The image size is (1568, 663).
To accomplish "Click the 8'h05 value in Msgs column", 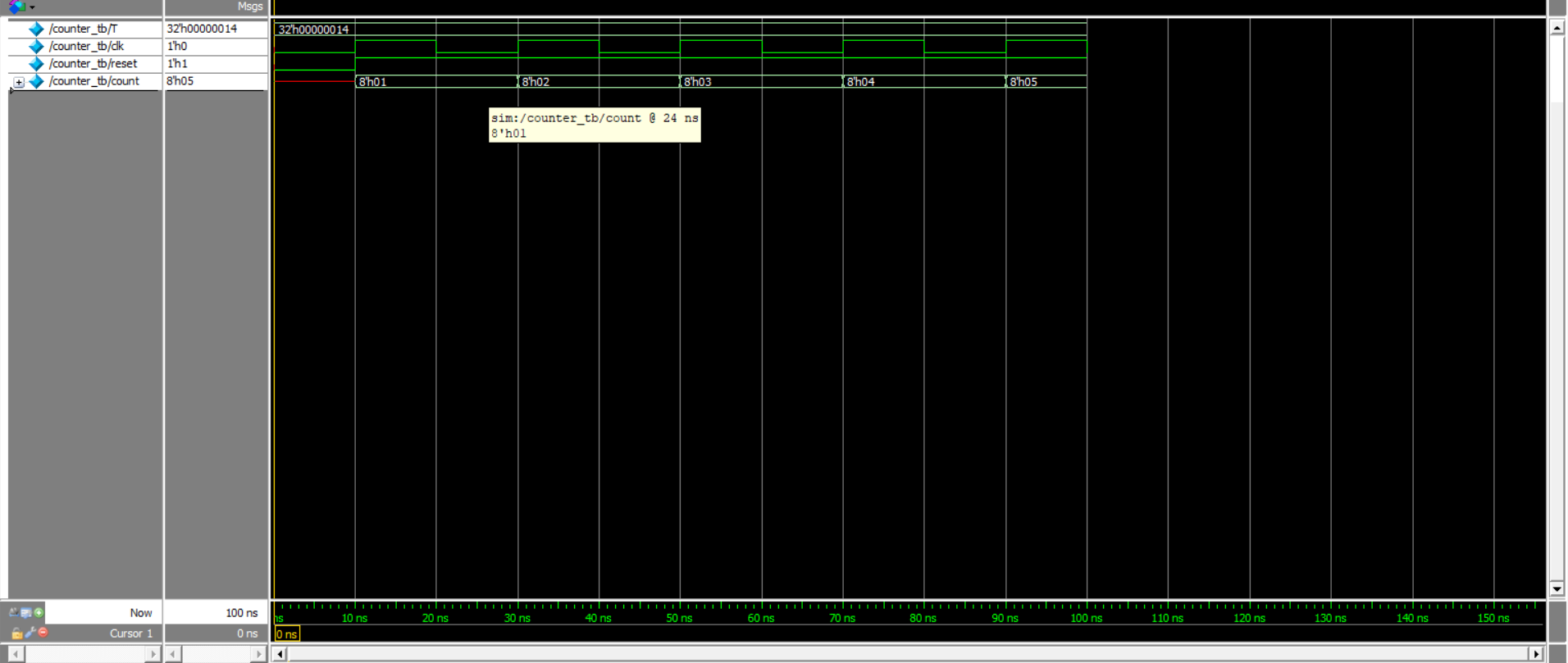I will tap(180, 81).
